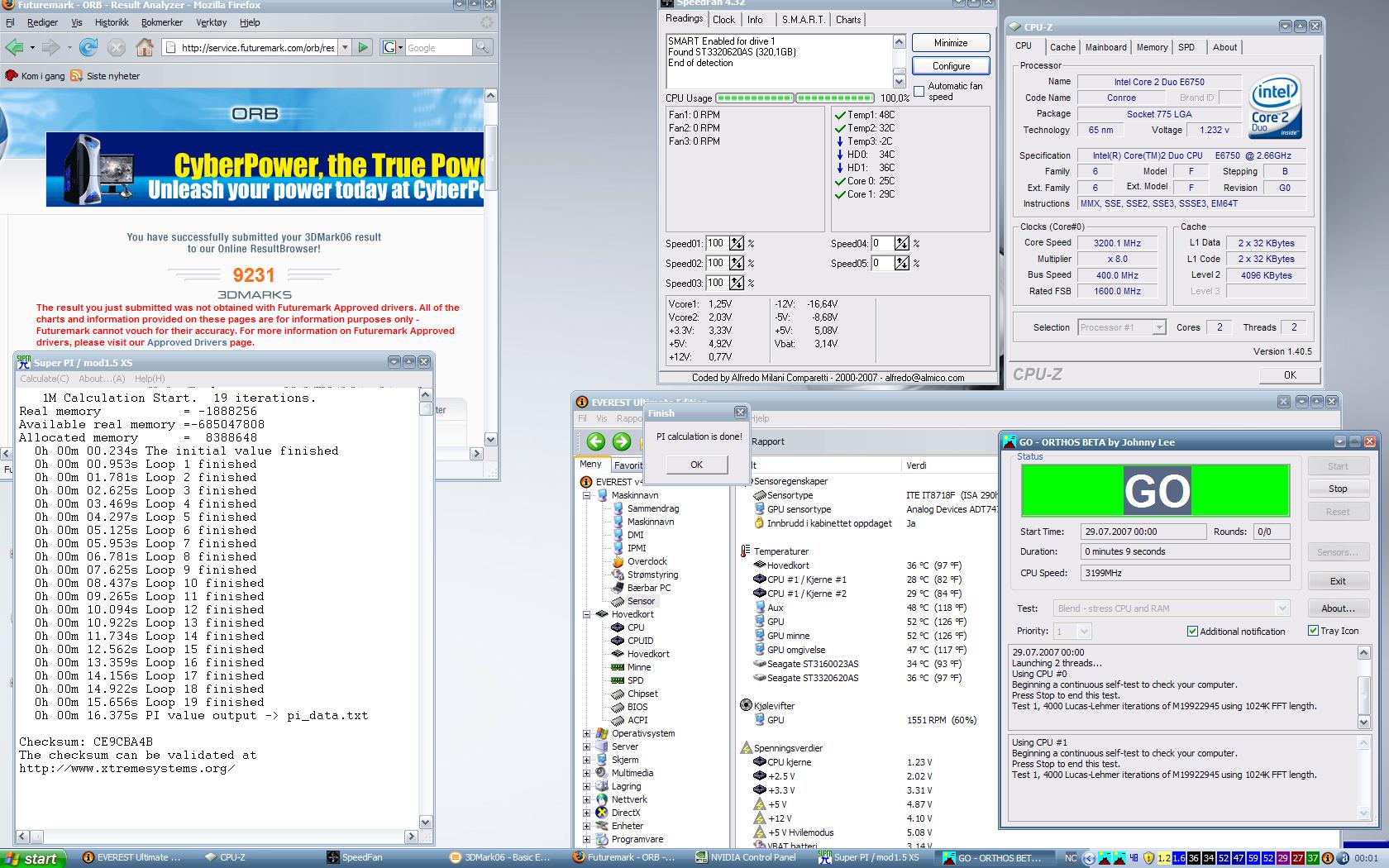Click Firefox Google search field
Image resolution: width=1389 pixels, height=868 pixels.
[438, 47]
